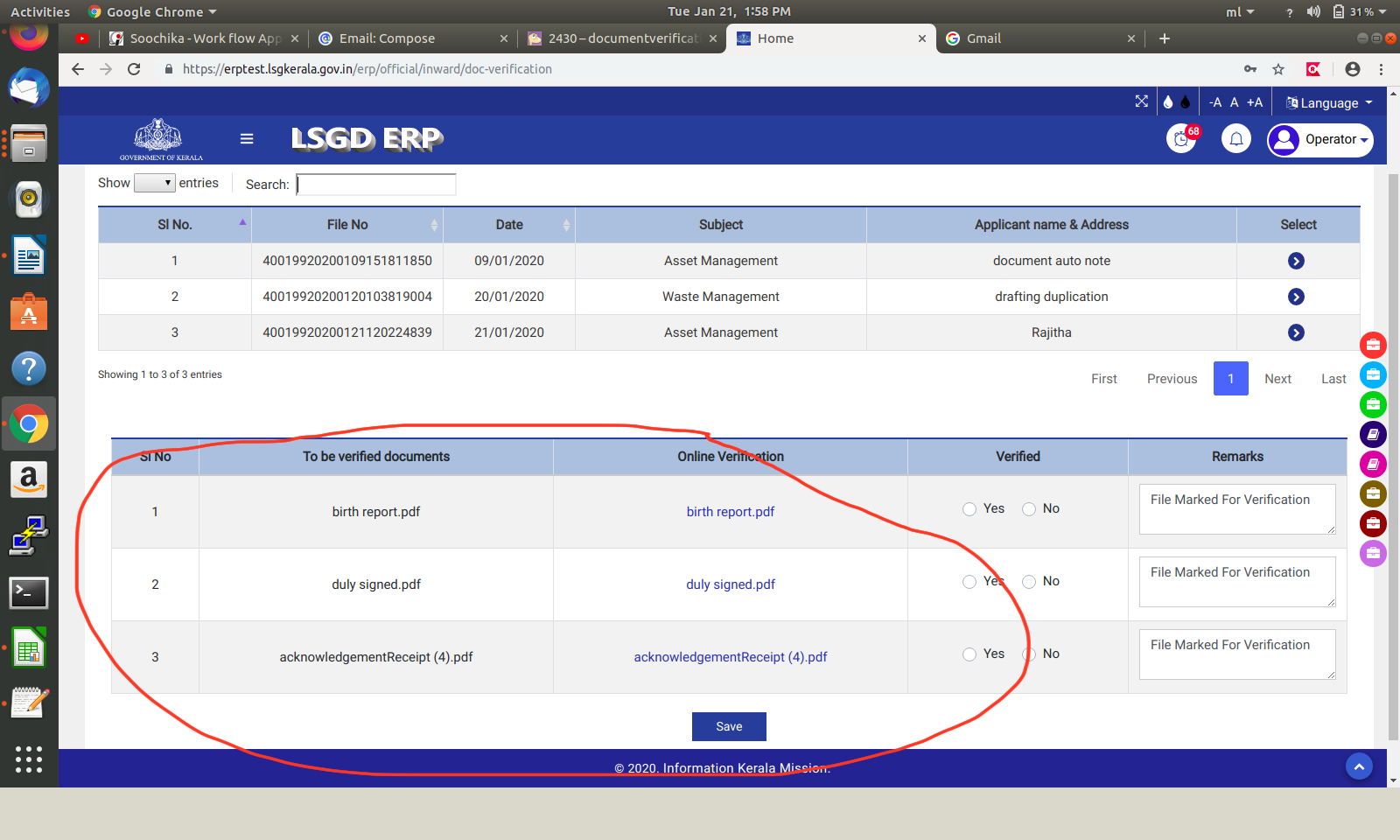Open the clock icon with 68 badge

tap(1181, 139)
